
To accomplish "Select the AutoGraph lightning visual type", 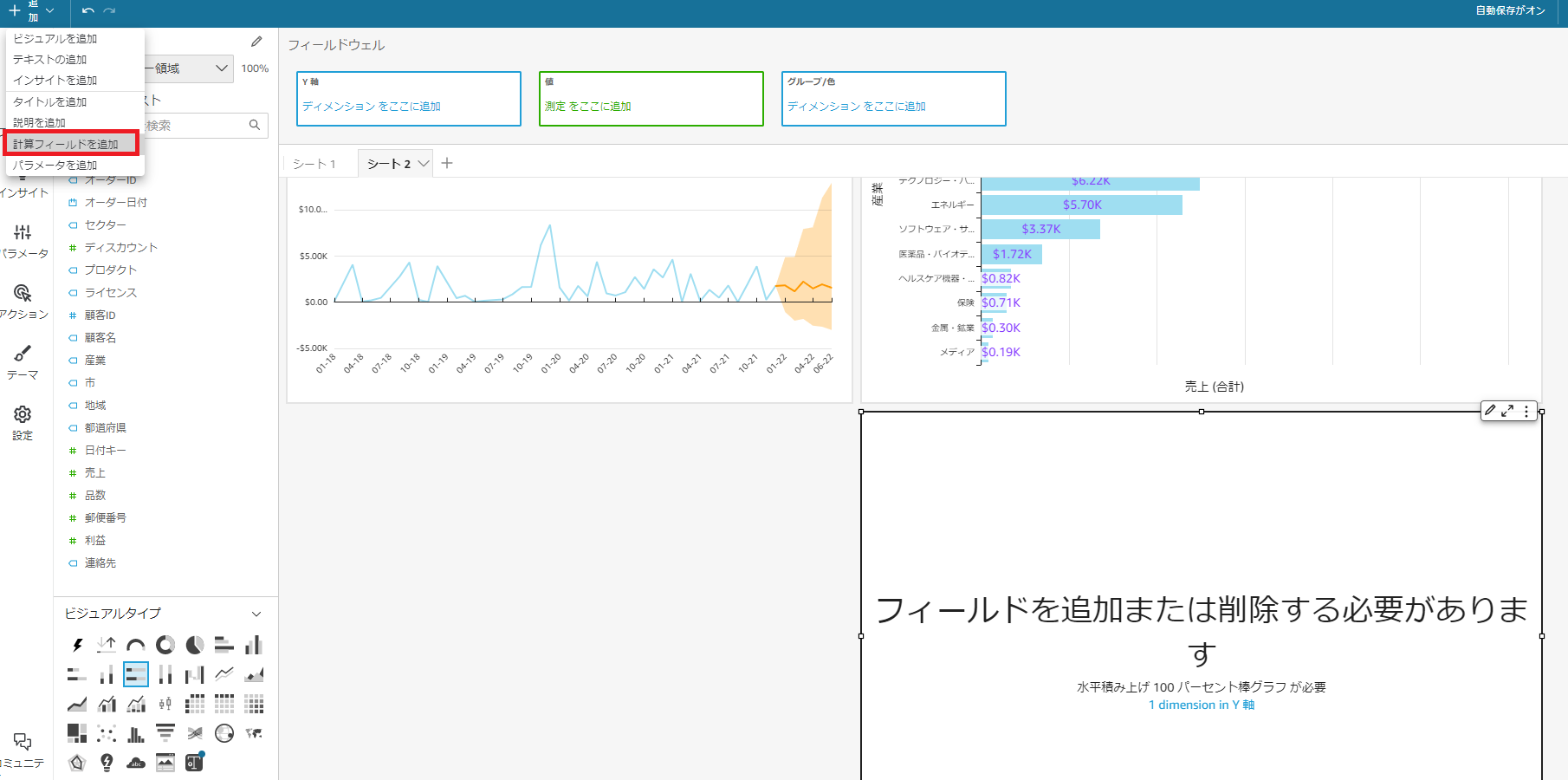I will coord(77,645).
